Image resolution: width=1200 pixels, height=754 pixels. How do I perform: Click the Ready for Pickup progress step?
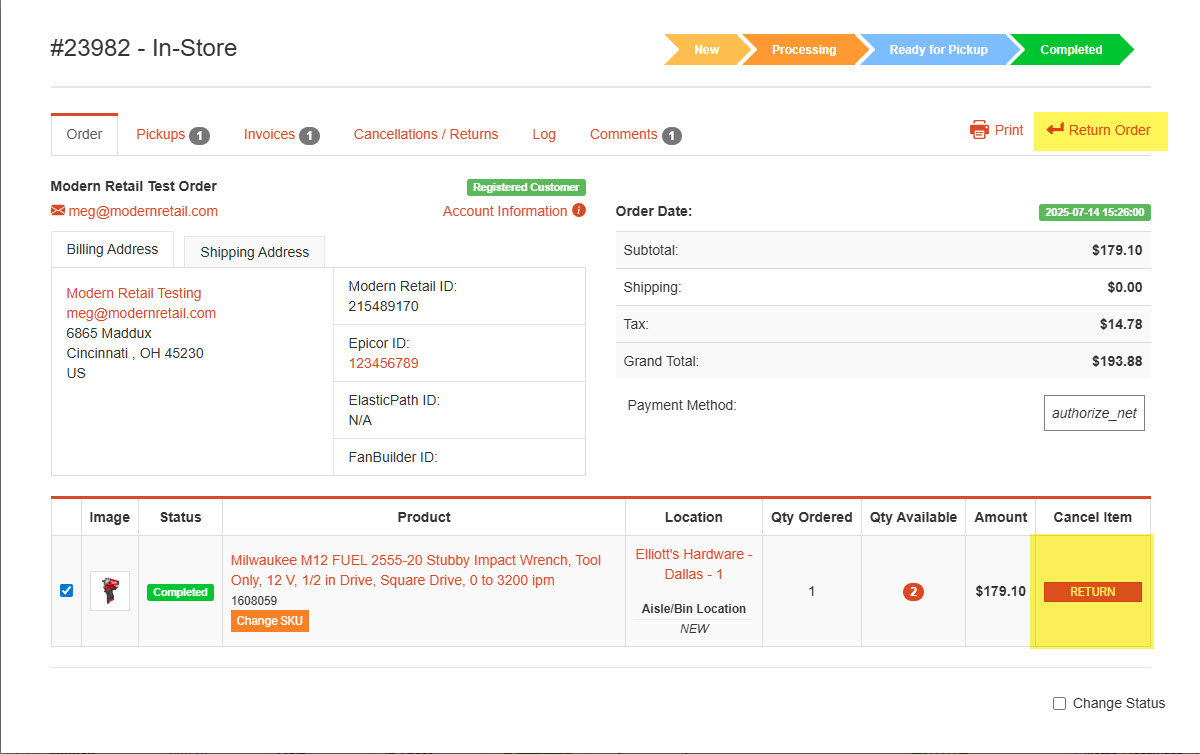938,50
